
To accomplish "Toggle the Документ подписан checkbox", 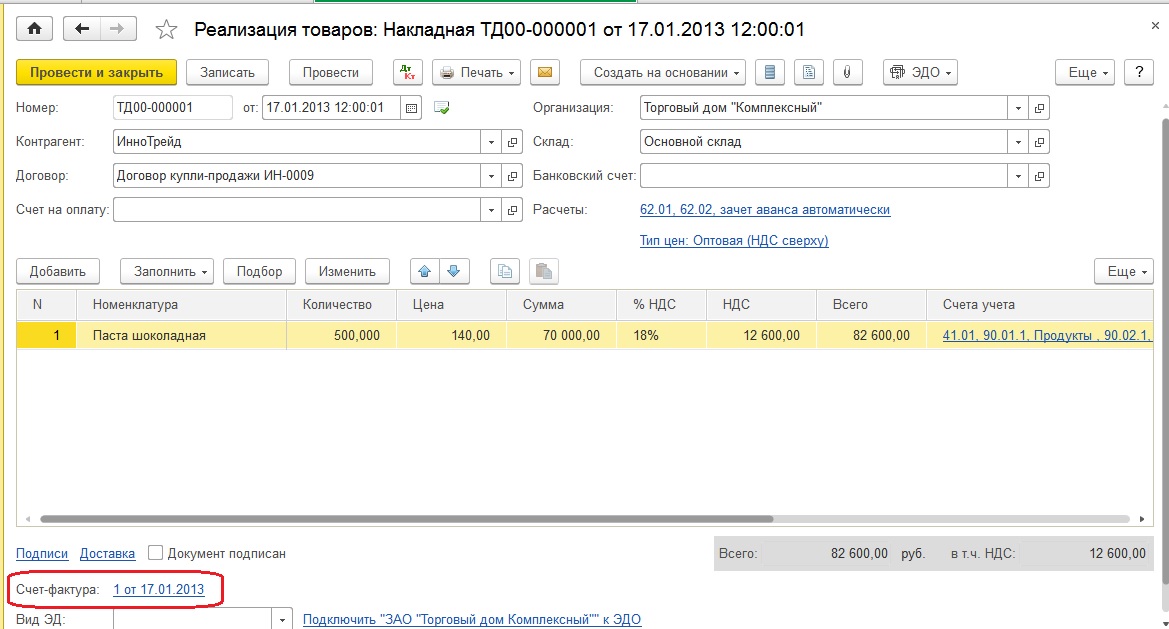I will pos(155,553).
